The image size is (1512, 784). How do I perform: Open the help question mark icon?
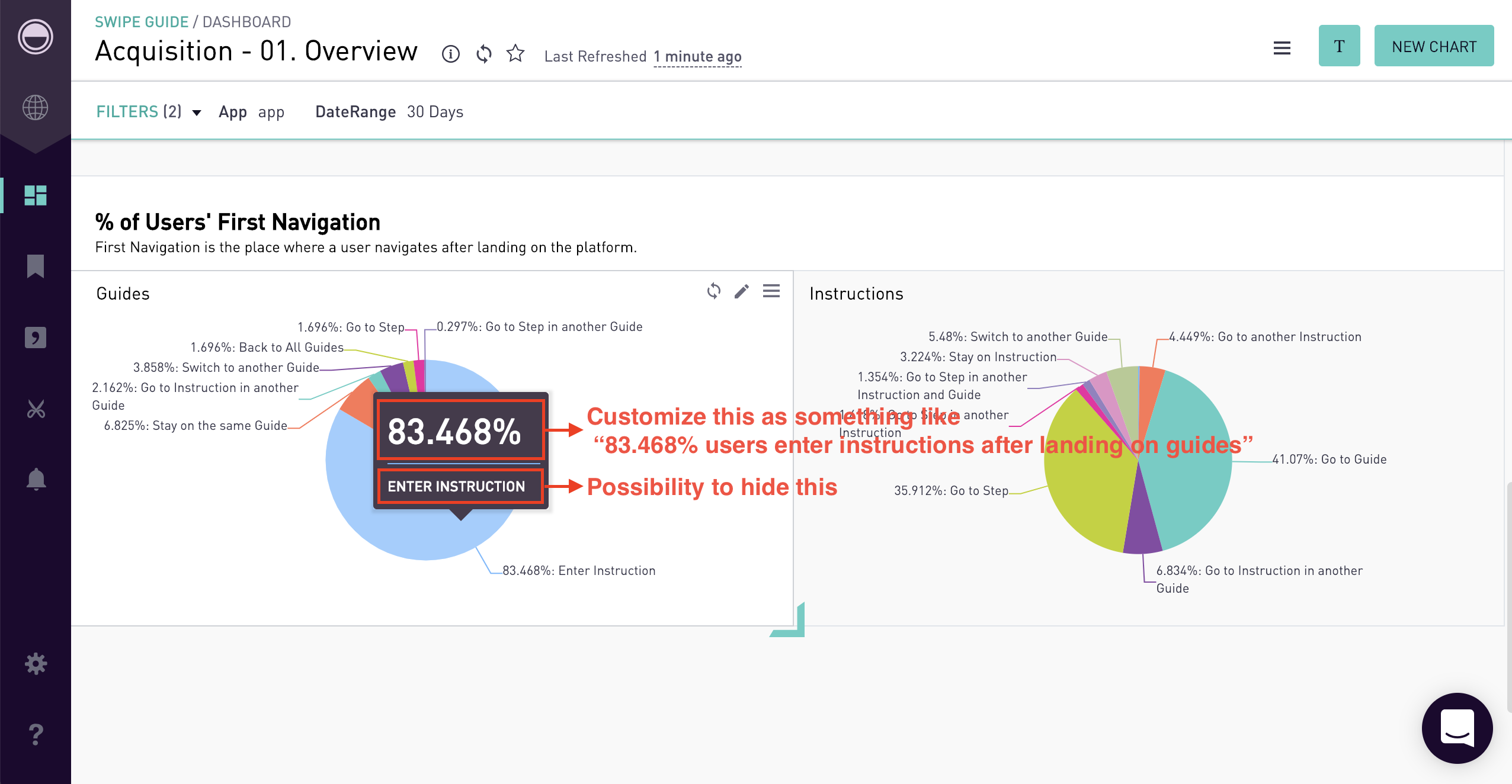[x=36, y=735]
